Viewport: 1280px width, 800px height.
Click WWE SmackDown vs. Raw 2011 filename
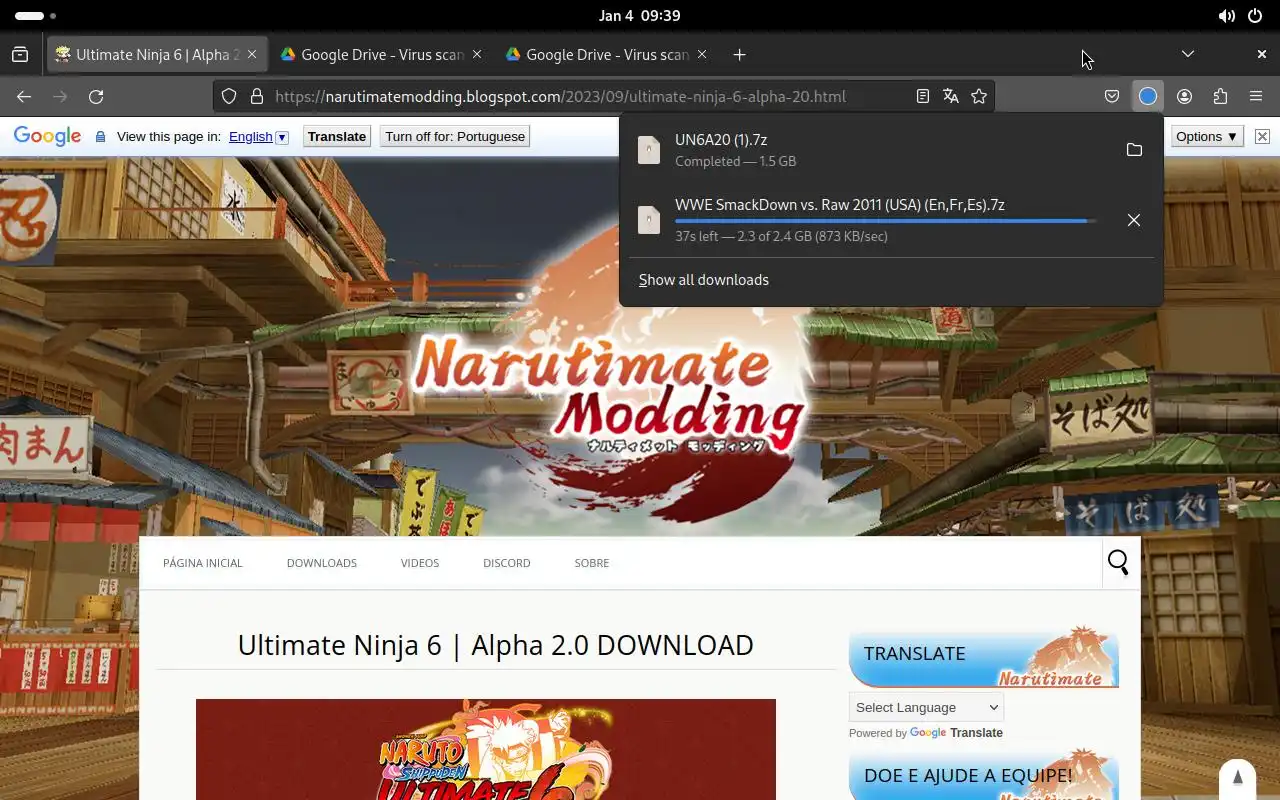coord(840,205)
